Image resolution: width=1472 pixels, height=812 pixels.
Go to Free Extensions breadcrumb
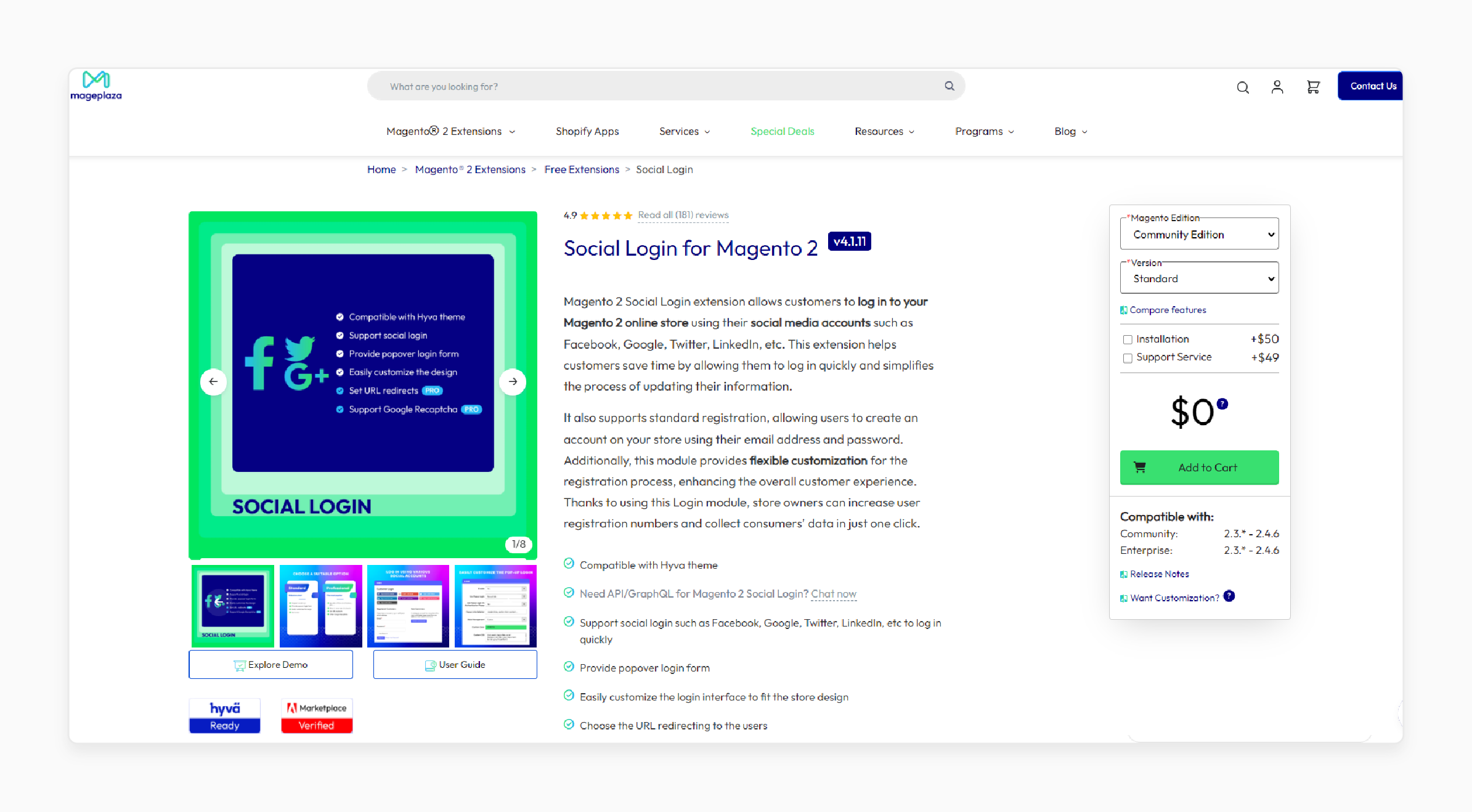coord(582,169)
